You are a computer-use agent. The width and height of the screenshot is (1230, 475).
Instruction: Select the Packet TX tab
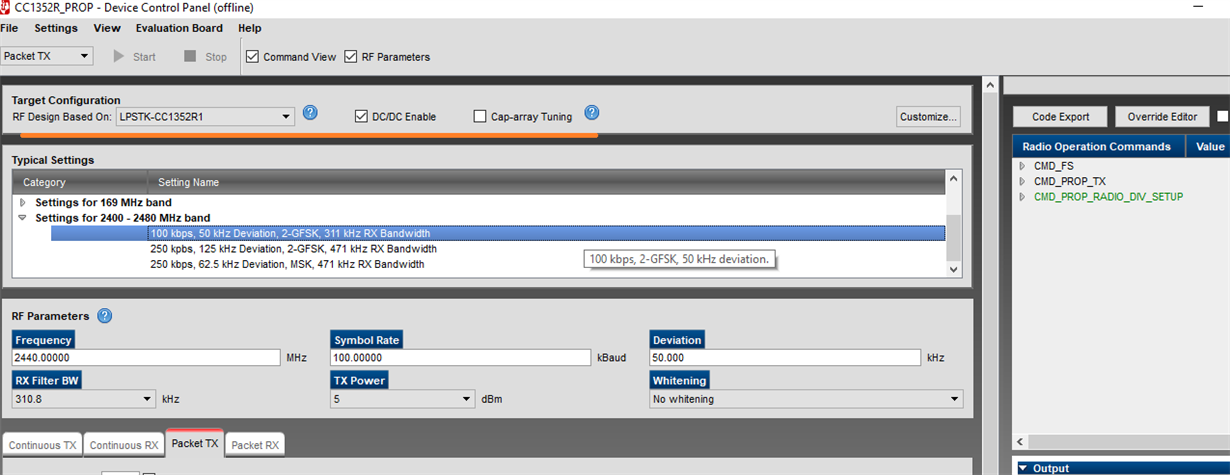click(195, 443)
